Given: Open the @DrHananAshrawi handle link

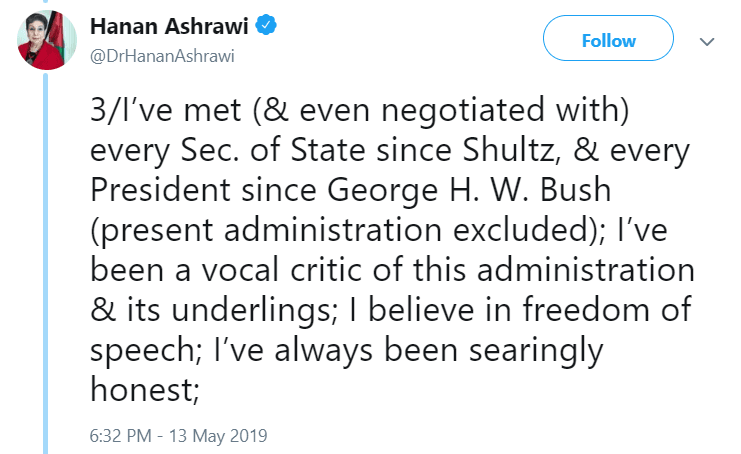Looking at the screenshot, I should tap(162, 56).
